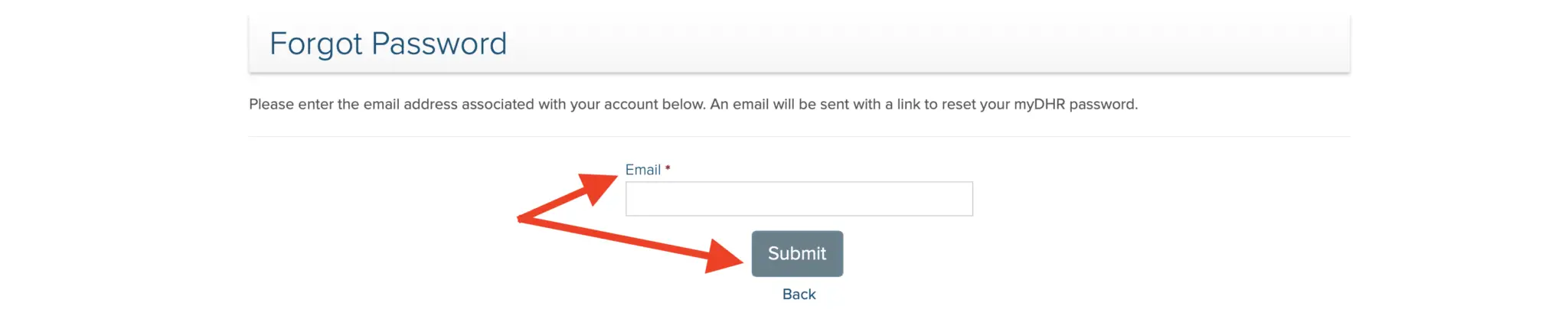Click the Email field label
The image size is (1568, 332).
click(x=642, y=170)
